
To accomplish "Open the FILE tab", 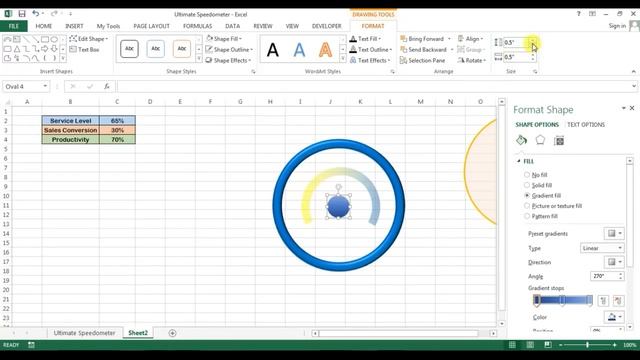I will click(13, 26).
